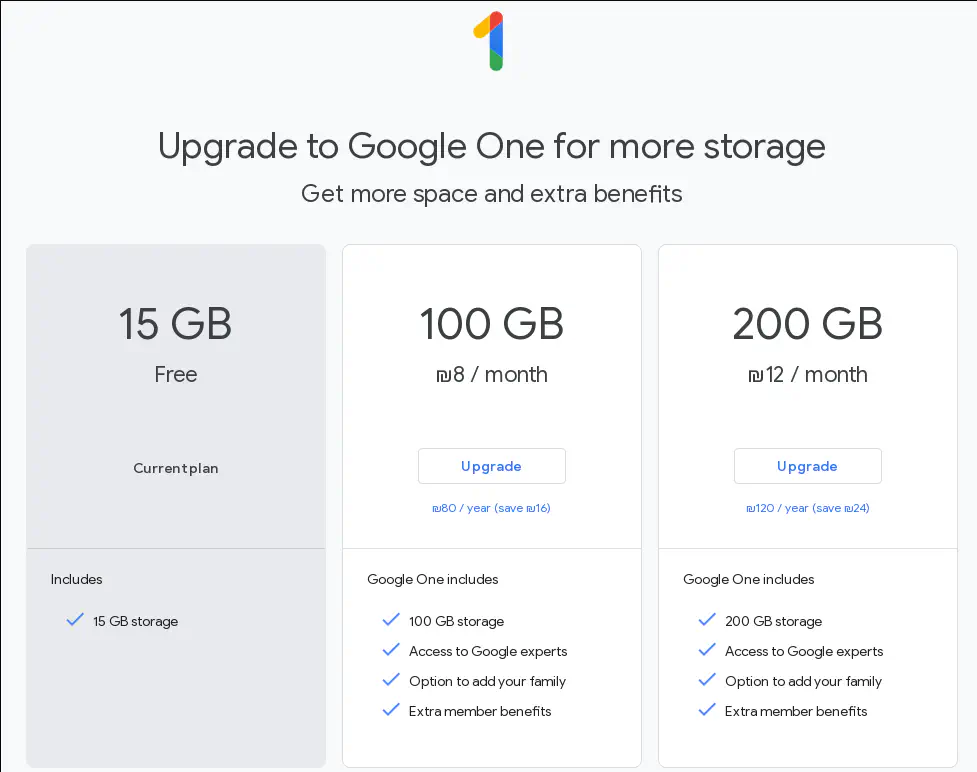
Task: Select the ₪120 / year annual offer
Action: [807, 508]
